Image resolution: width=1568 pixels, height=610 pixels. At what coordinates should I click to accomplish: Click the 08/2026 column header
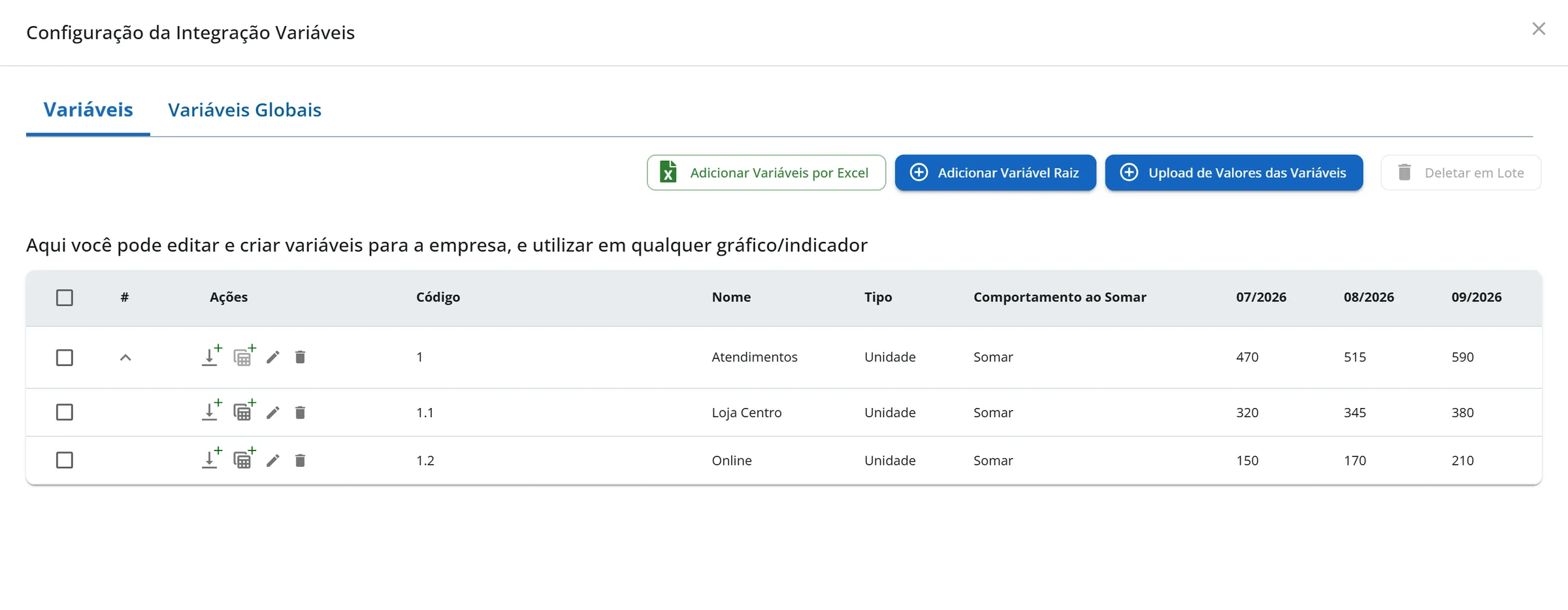pyautogui.click(x=1369, y=297)
